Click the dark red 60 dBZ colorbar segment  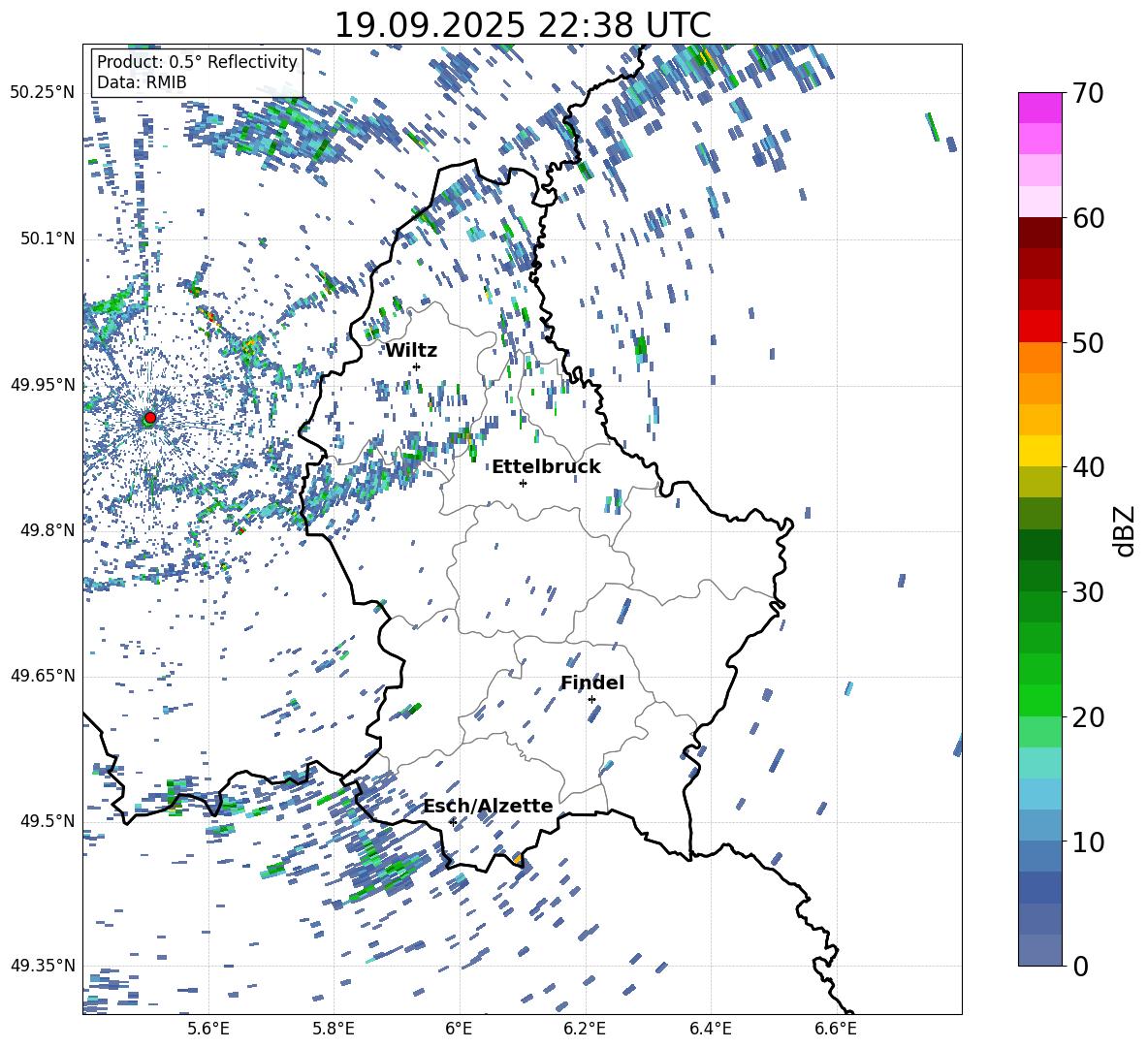(1039, 233)
